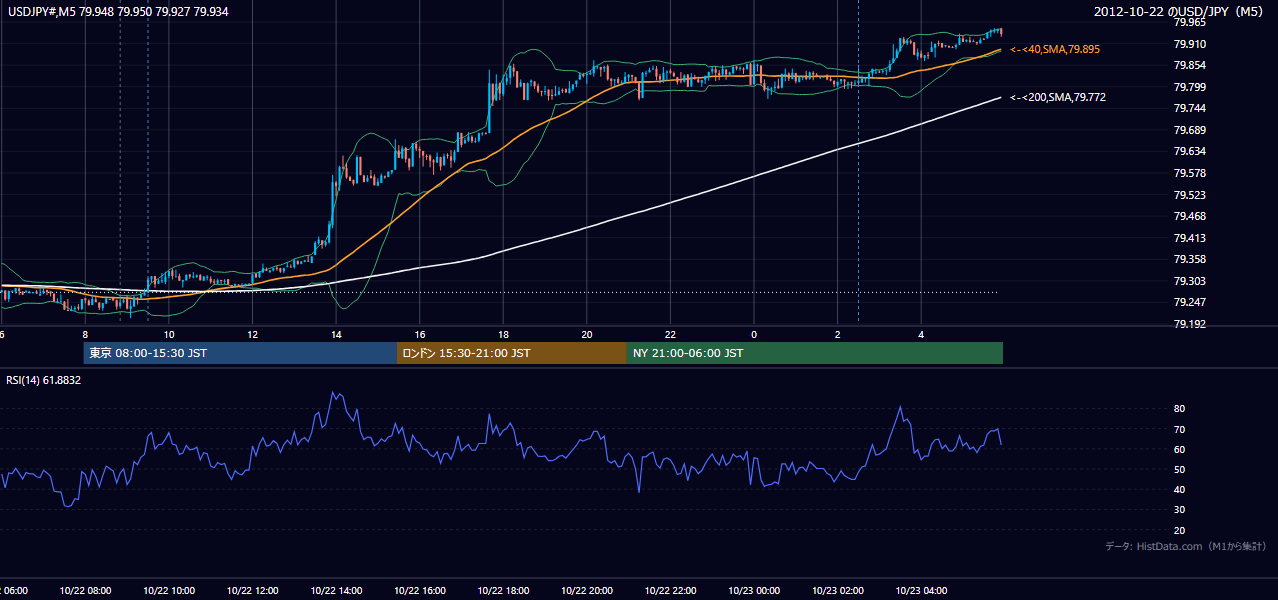Click the 10/22 16:00 time axis label

[x=420, y=591]
